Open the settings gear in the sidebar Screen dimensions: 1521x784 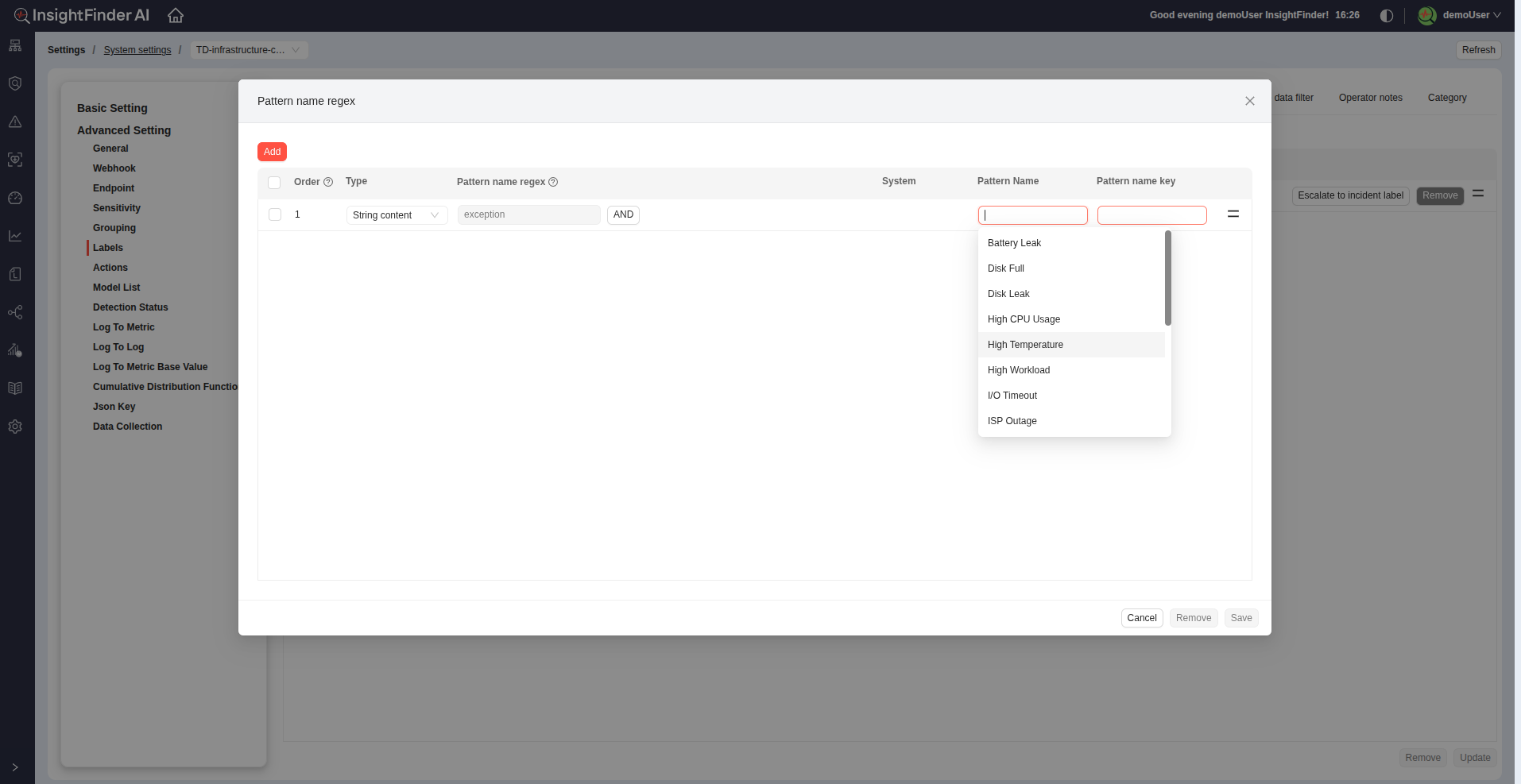click(15, 427)
